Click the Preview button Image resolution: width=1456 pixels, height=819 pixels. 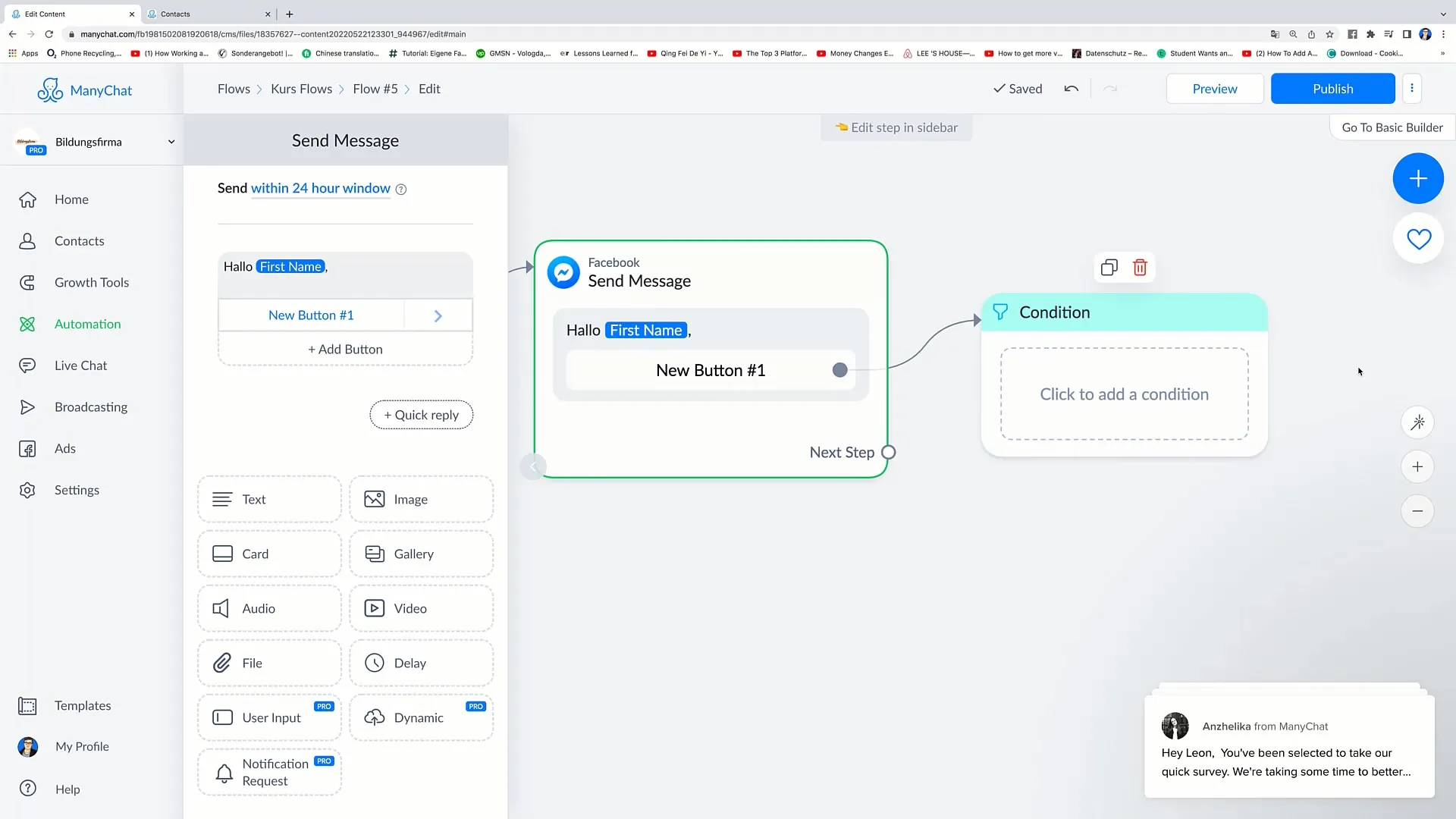tap(1214, 89)
